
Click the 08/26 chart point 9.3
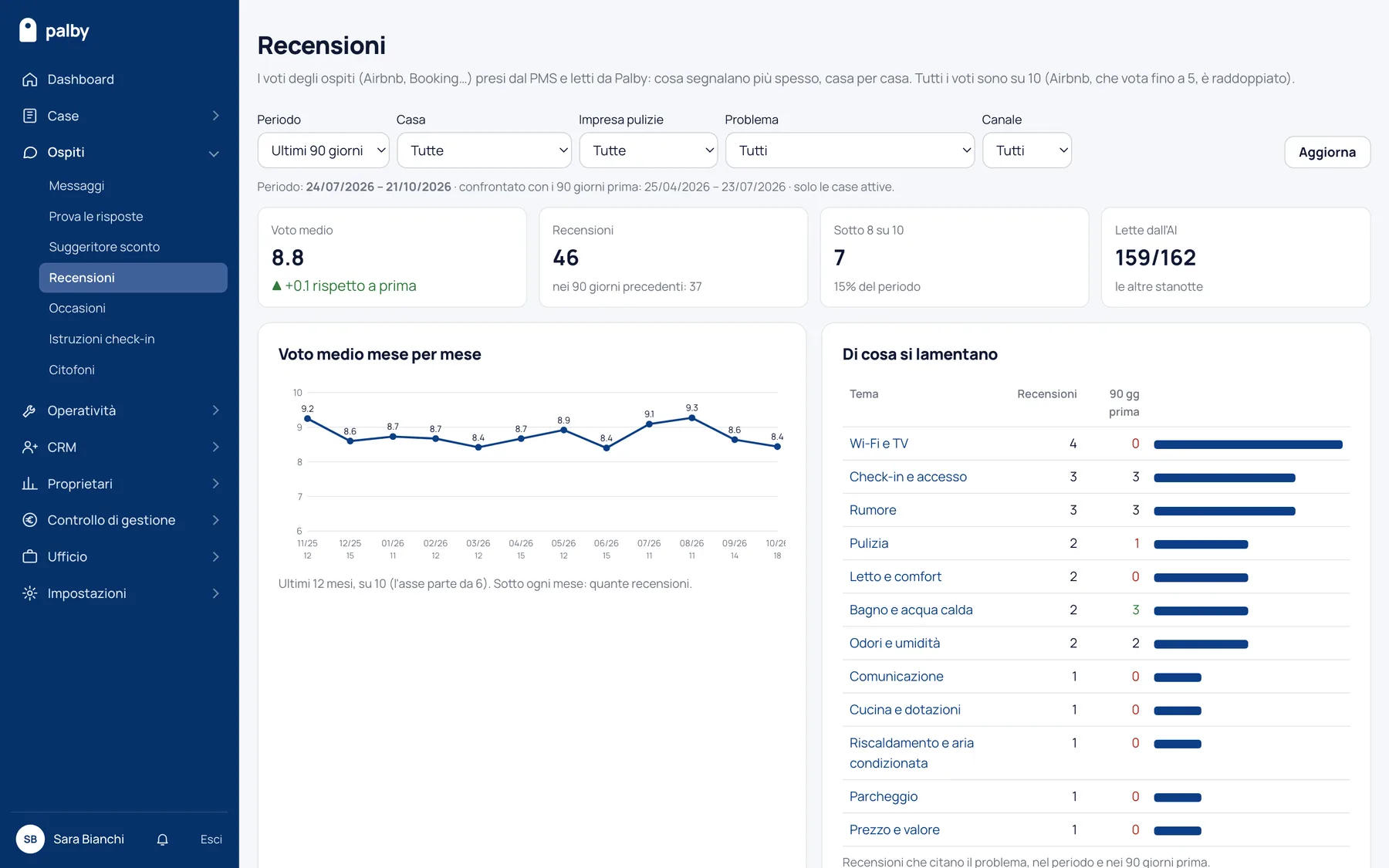point(692,417)
